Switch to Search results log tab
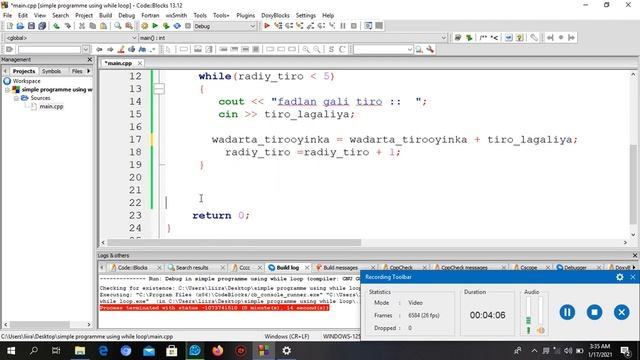640x360 pixels. click(x=192, y=267)
